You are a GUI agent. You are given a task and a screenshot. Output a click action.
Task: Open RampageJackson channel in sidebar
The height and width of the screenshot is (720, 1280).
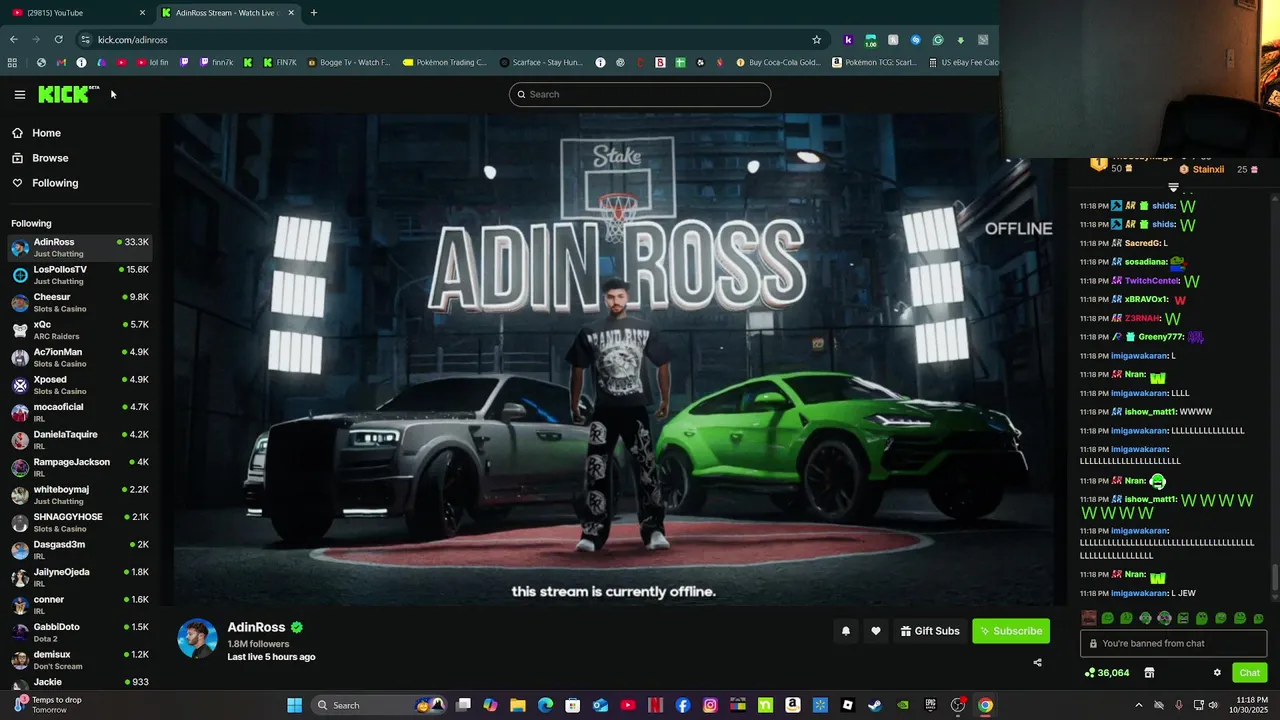click(80, 467)
